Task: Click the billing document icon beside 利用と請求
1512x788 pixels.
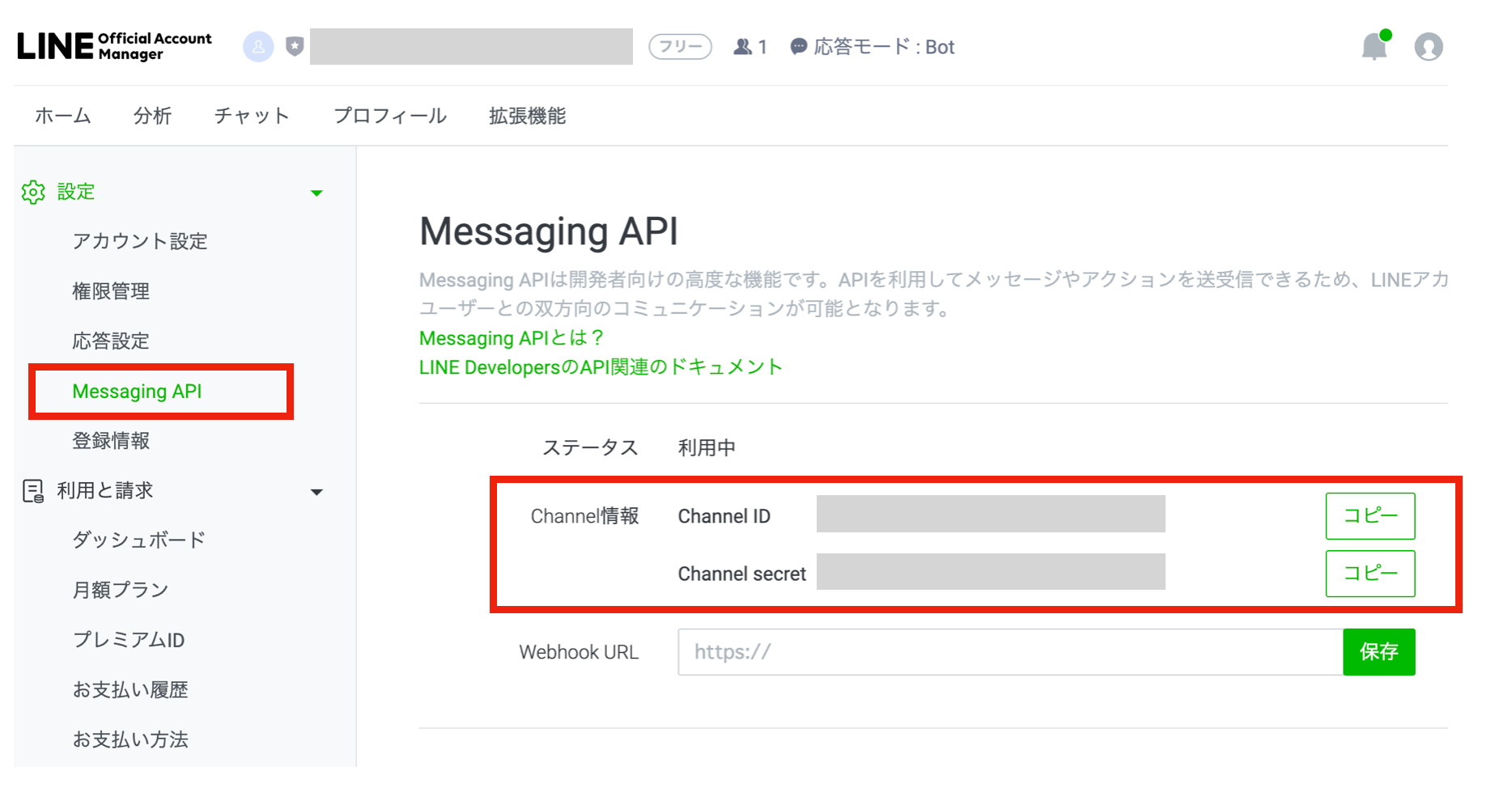Action: [33, 491]
